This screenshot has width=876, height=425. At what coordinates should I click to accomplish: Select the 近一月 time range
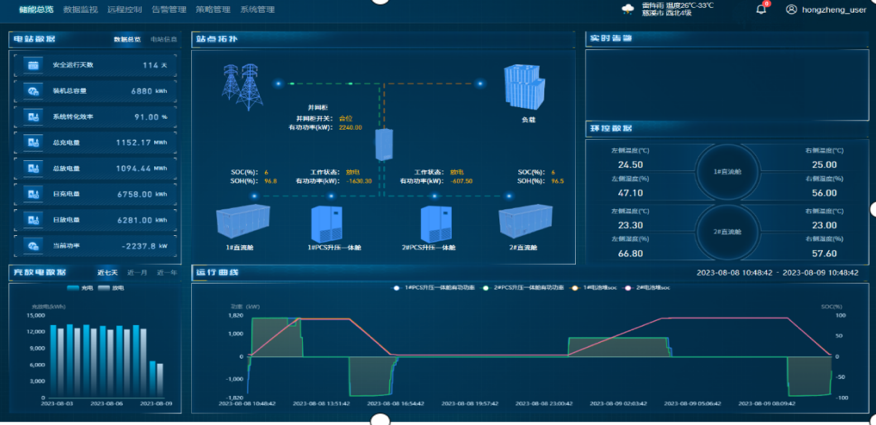coord(137,272)
